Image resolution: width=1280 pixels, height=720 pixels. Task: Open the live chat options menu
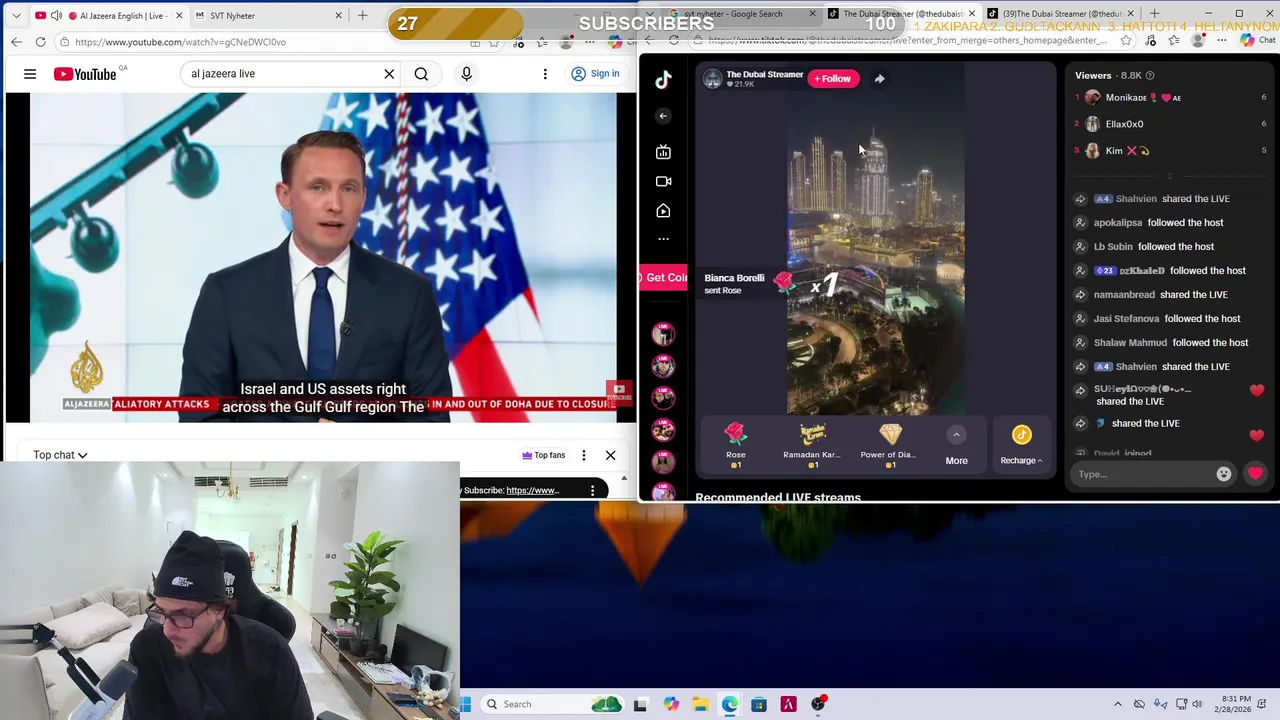[x=584, y=455]
